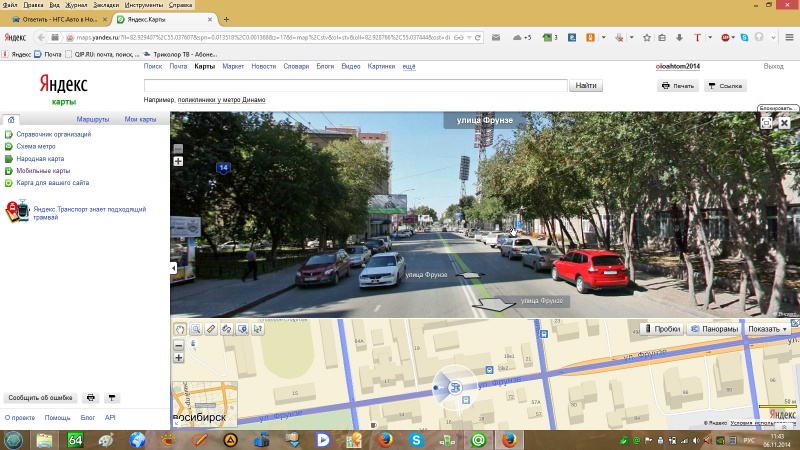The height and width of the screenshot is (450, 800).
Task: Open the Справочник организаций link
Action: tap(54, 134)
